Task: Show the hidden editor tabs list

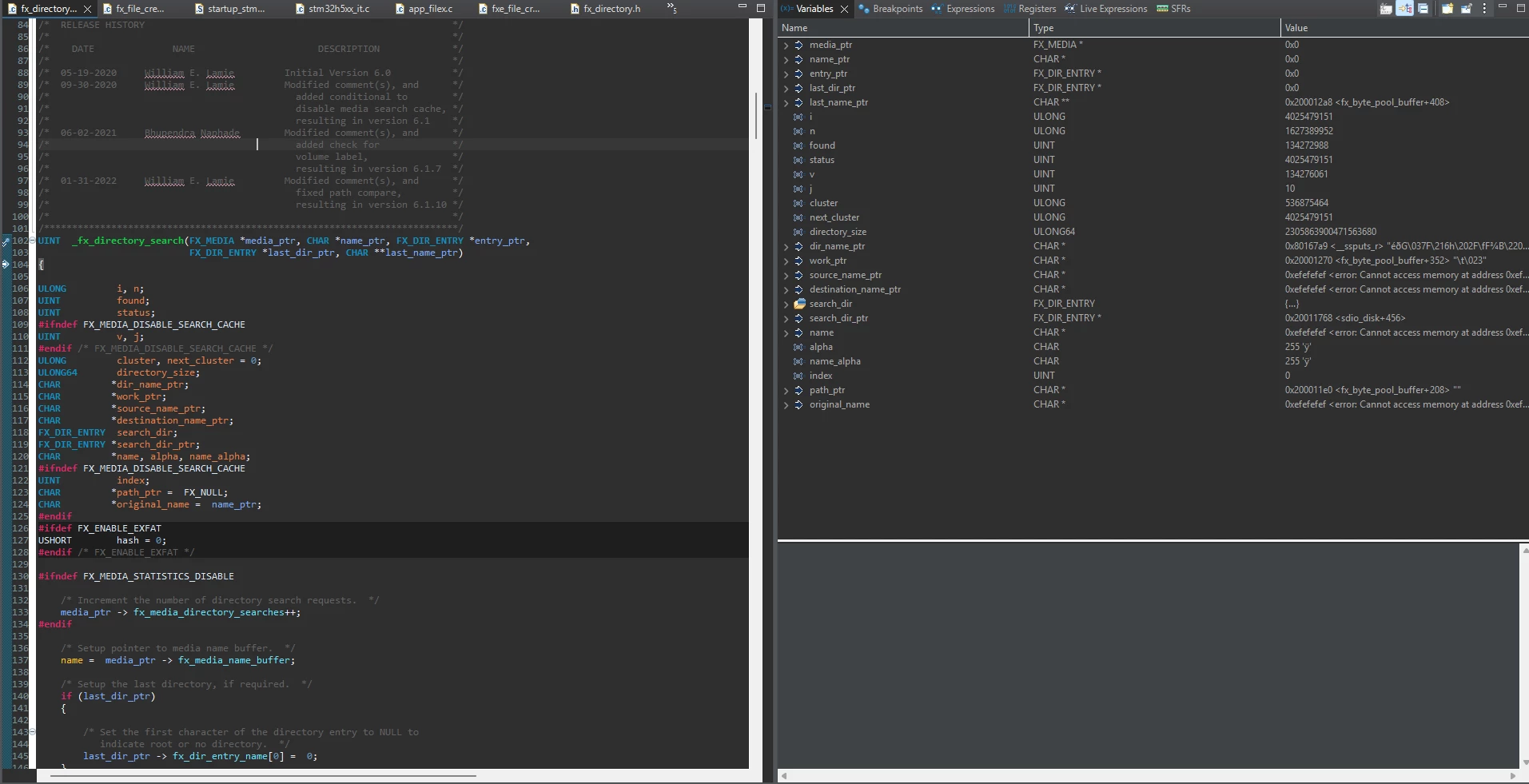Action: (671, 8)
